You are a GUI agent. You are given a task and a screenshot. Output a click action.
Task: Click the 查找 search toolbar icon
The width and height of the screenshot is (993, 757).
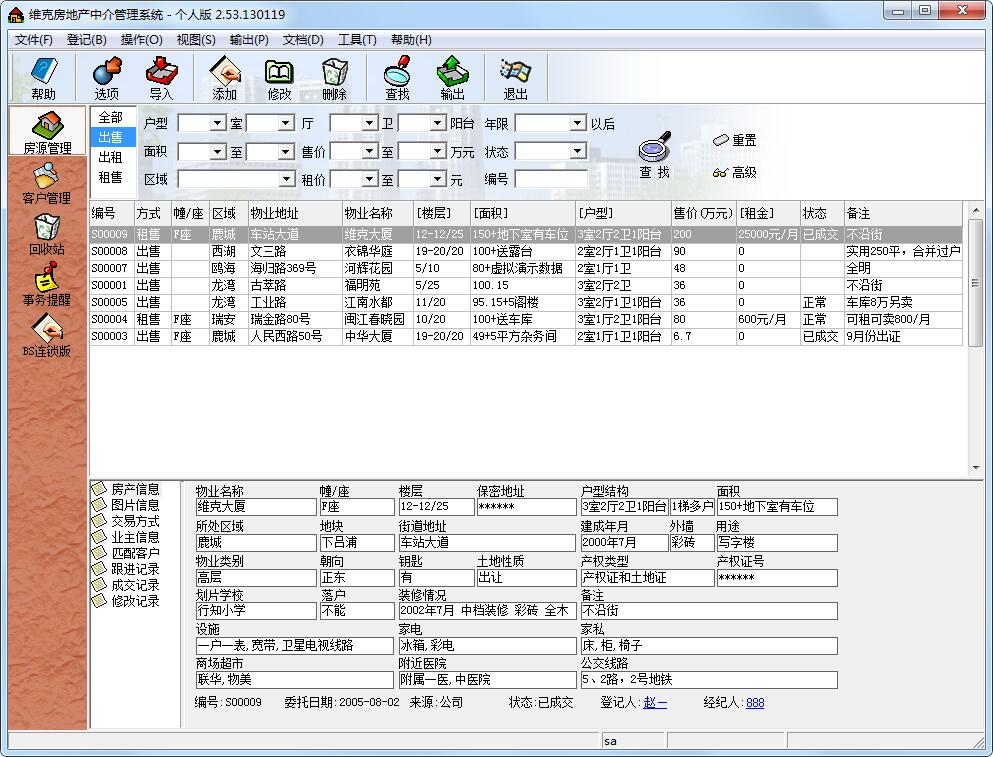397,78
